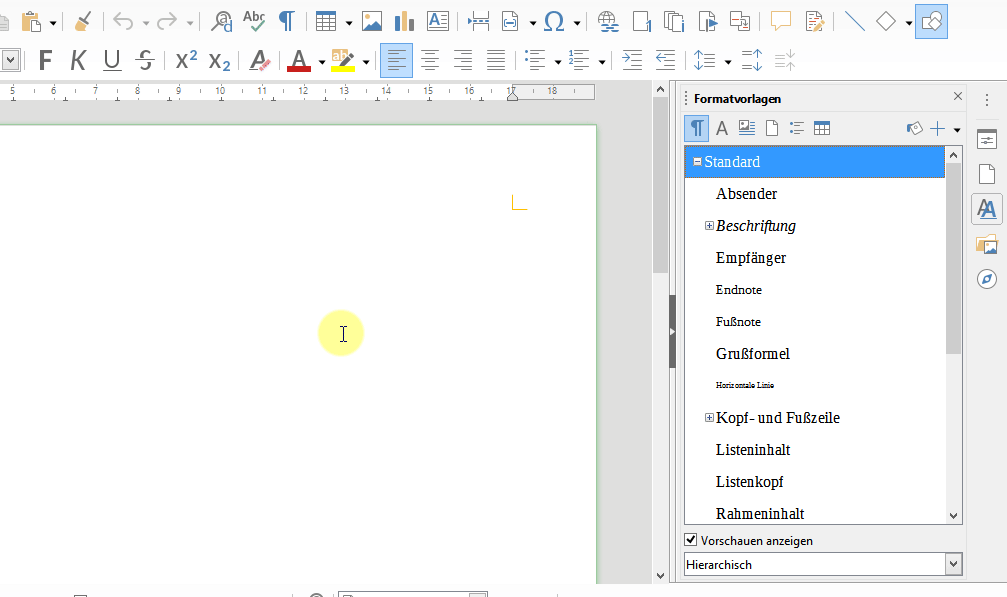Select the Line drawing tool
The image size is (1007, 597).
pos(854,22)
